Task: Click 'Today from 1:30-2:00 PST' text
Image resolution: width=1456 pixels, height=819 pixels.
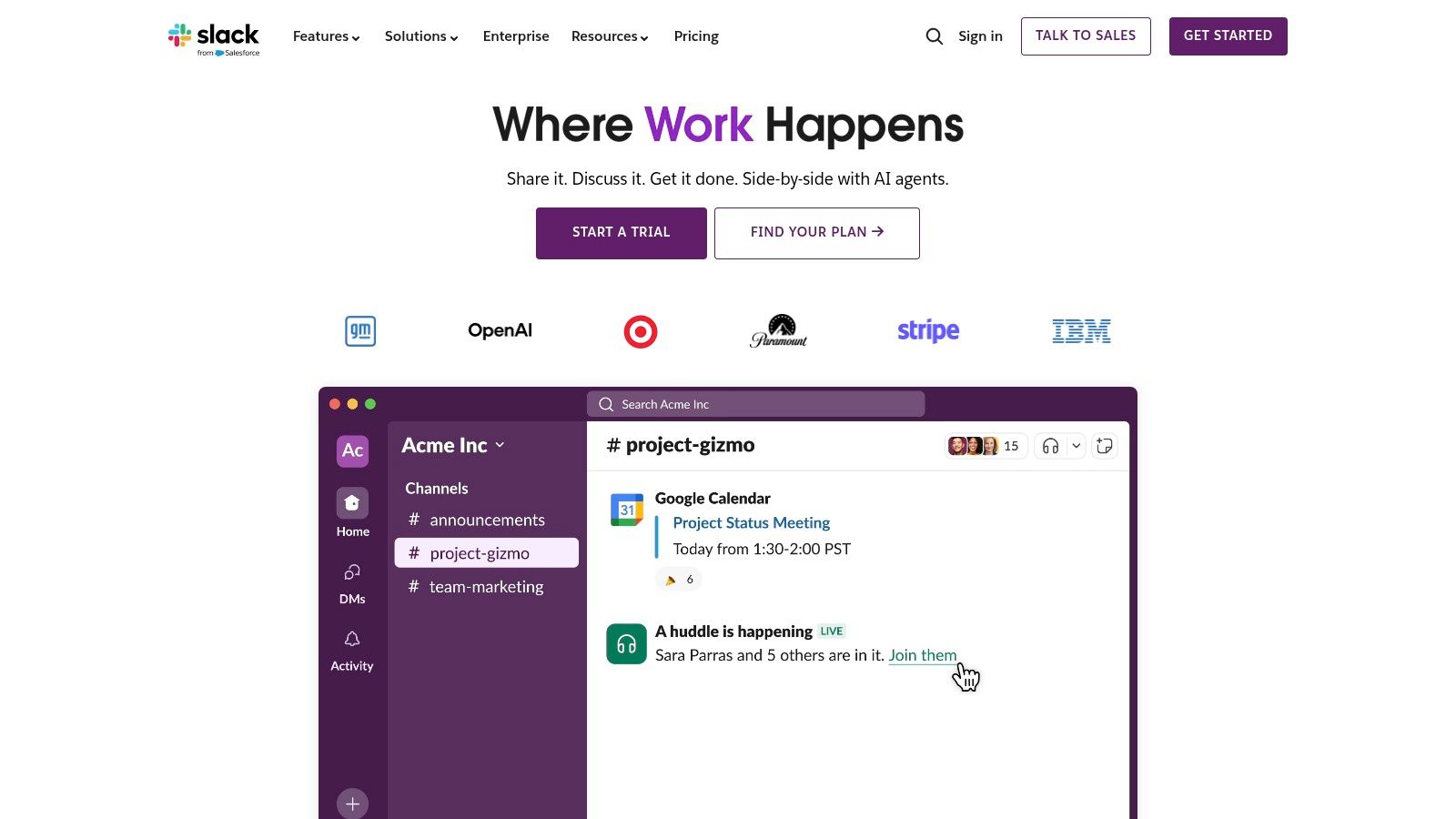Action: tap(762, 549)
